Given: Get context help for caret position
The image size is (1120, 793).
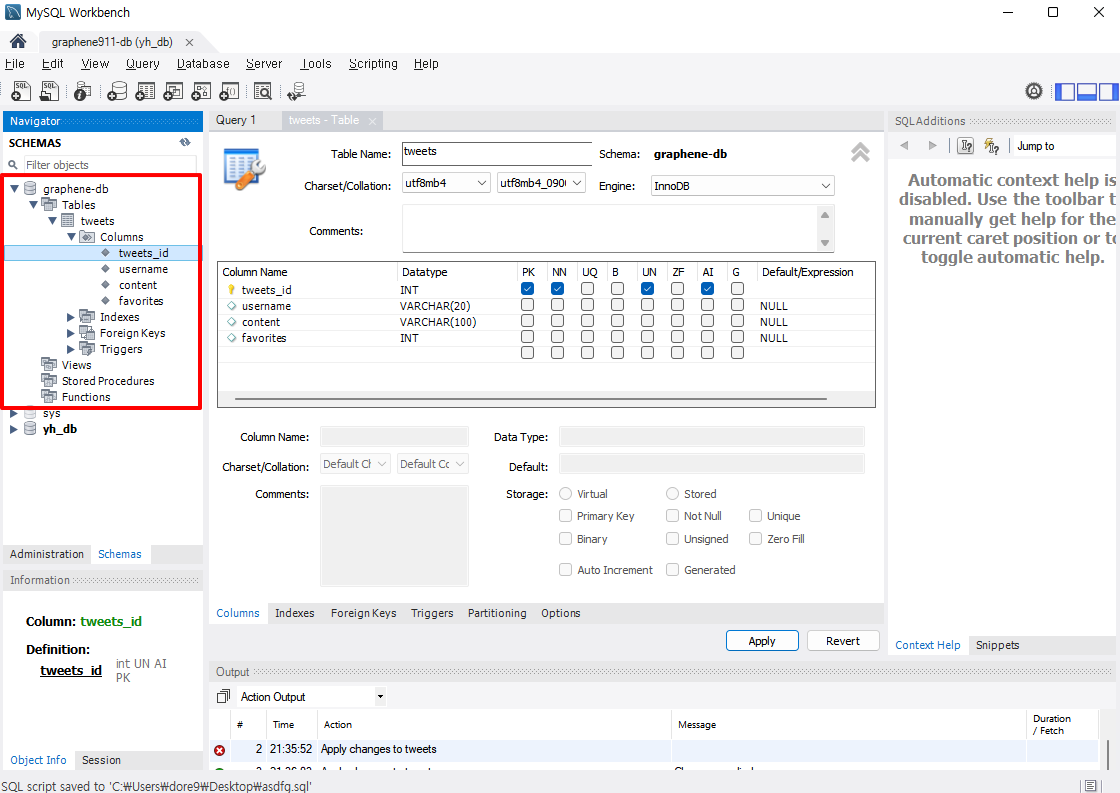Looking at the screenshot, I should [x=966, y=146].
